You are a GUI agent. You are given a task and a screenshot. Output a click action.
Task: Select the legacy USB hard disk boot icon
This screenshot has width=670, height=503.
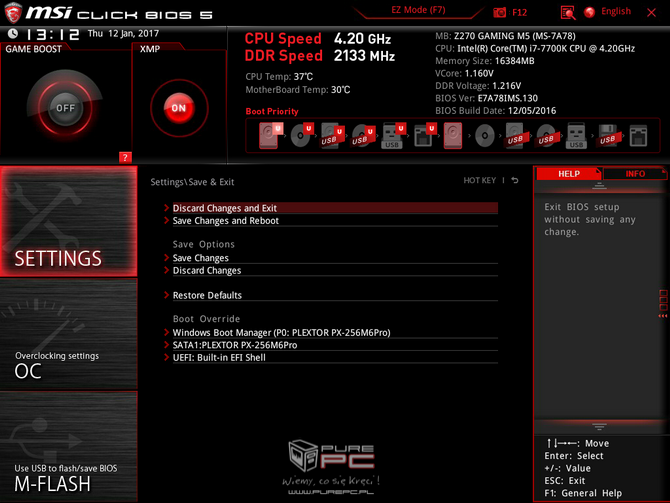(x=515, y=135)
